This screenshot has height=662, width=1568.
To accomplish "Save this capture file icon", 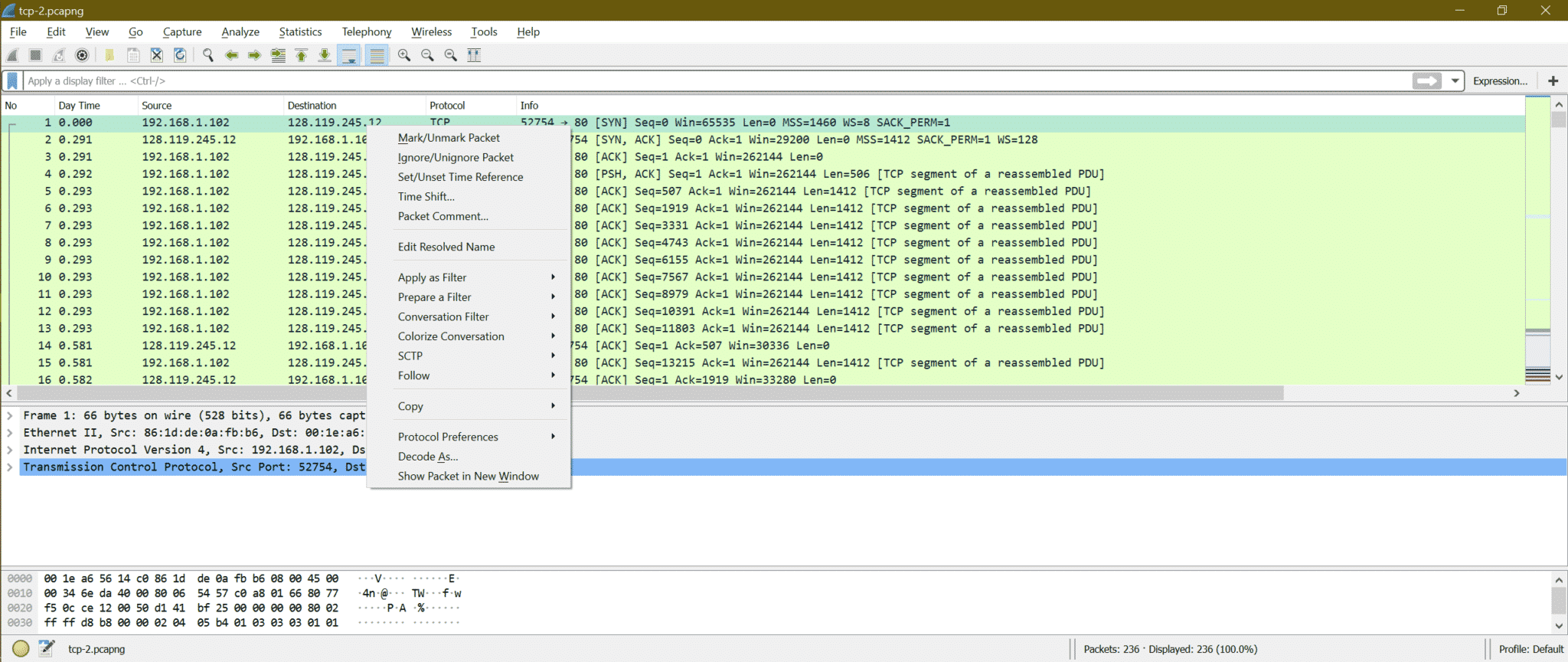I will [x=133, y=55].
